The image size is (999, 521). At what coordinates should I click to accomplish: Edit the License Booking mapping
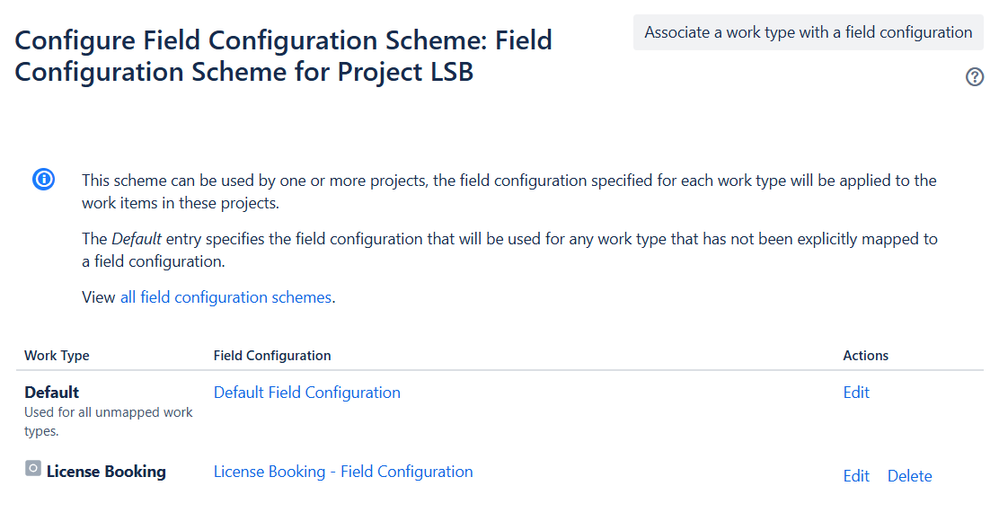pyautogui.click(x=856, y=476)
